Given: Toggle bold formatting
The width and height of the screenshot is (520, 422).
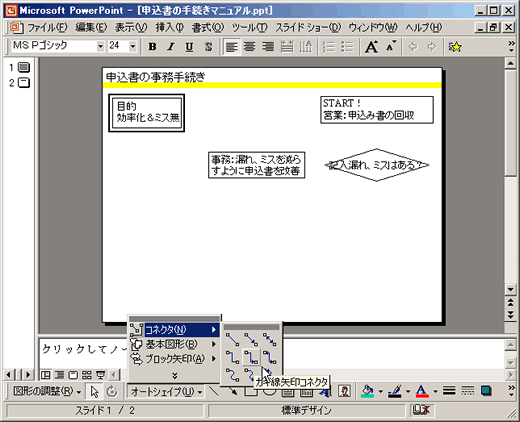Looking at the screenshot, I should coord(152,47).
